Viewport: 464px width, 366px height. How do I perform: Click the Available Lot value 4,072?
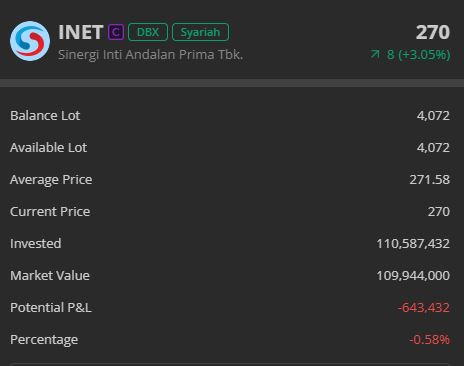point(433,147)
